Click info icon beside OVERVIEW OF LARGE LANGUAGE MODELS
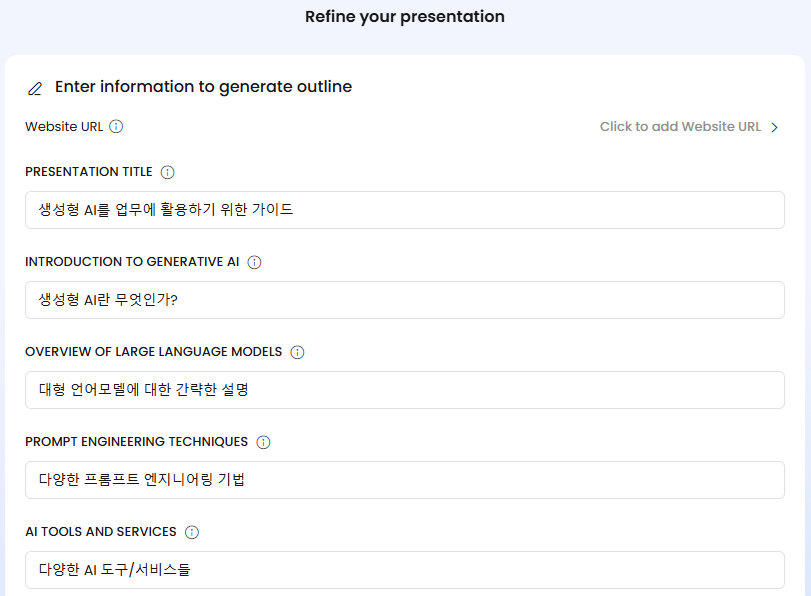 click(x=297, y=352)
